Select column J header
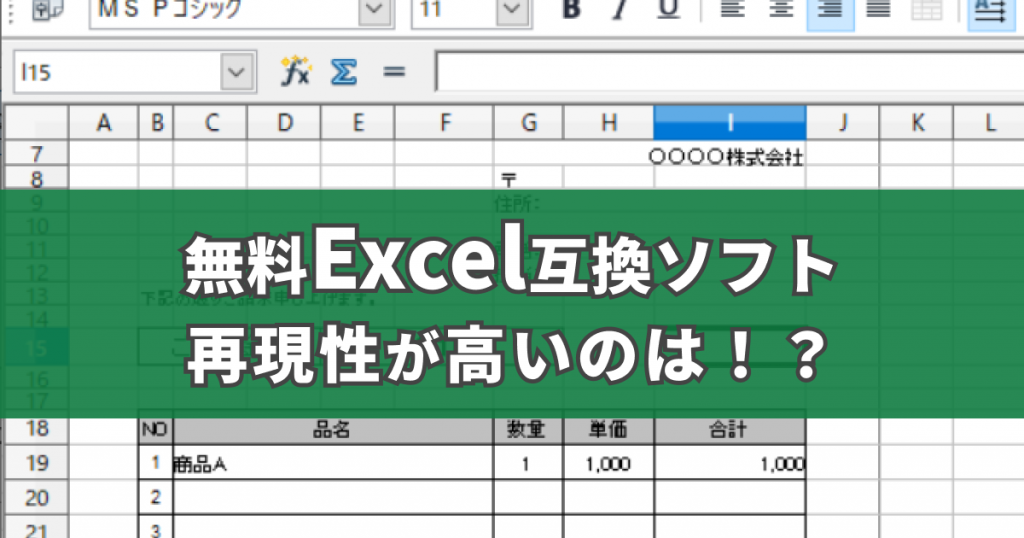 tap(843, 123)
